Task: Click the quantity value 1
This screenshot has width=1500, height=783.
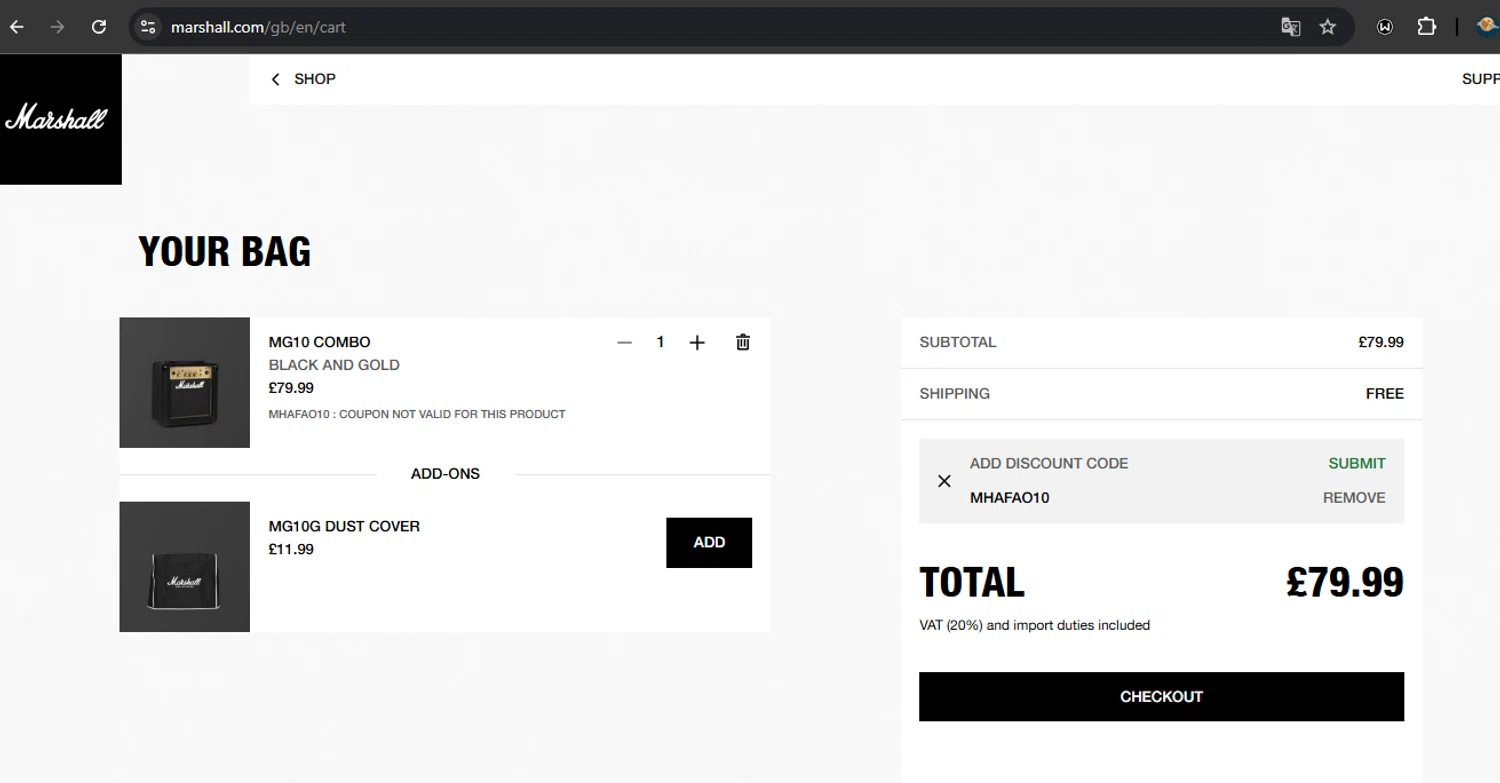Action: tap(660, 342)
